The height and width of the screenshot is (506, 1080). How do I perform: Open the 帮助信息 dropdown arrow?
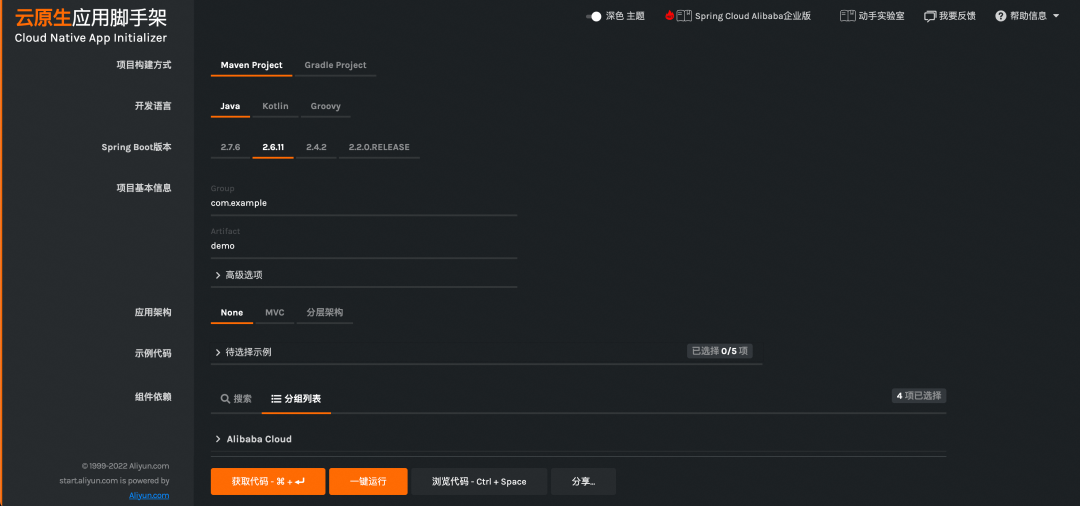tap(1056, 16)
